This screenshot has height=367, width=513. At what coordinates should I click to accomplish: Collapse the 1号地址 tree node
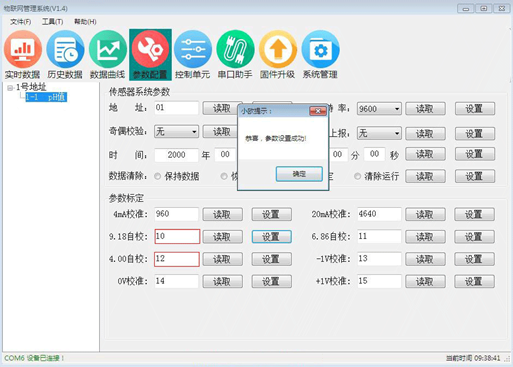[10, 88]
